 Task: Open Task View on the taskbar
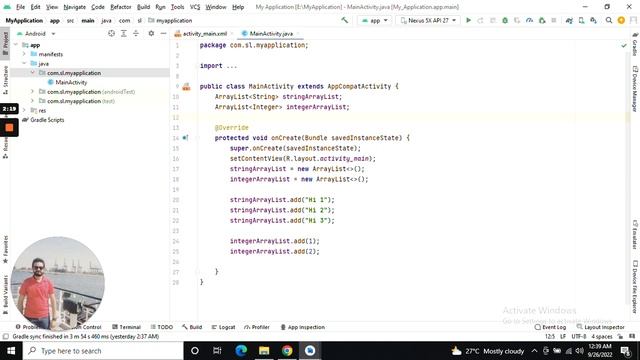(217, 351)
